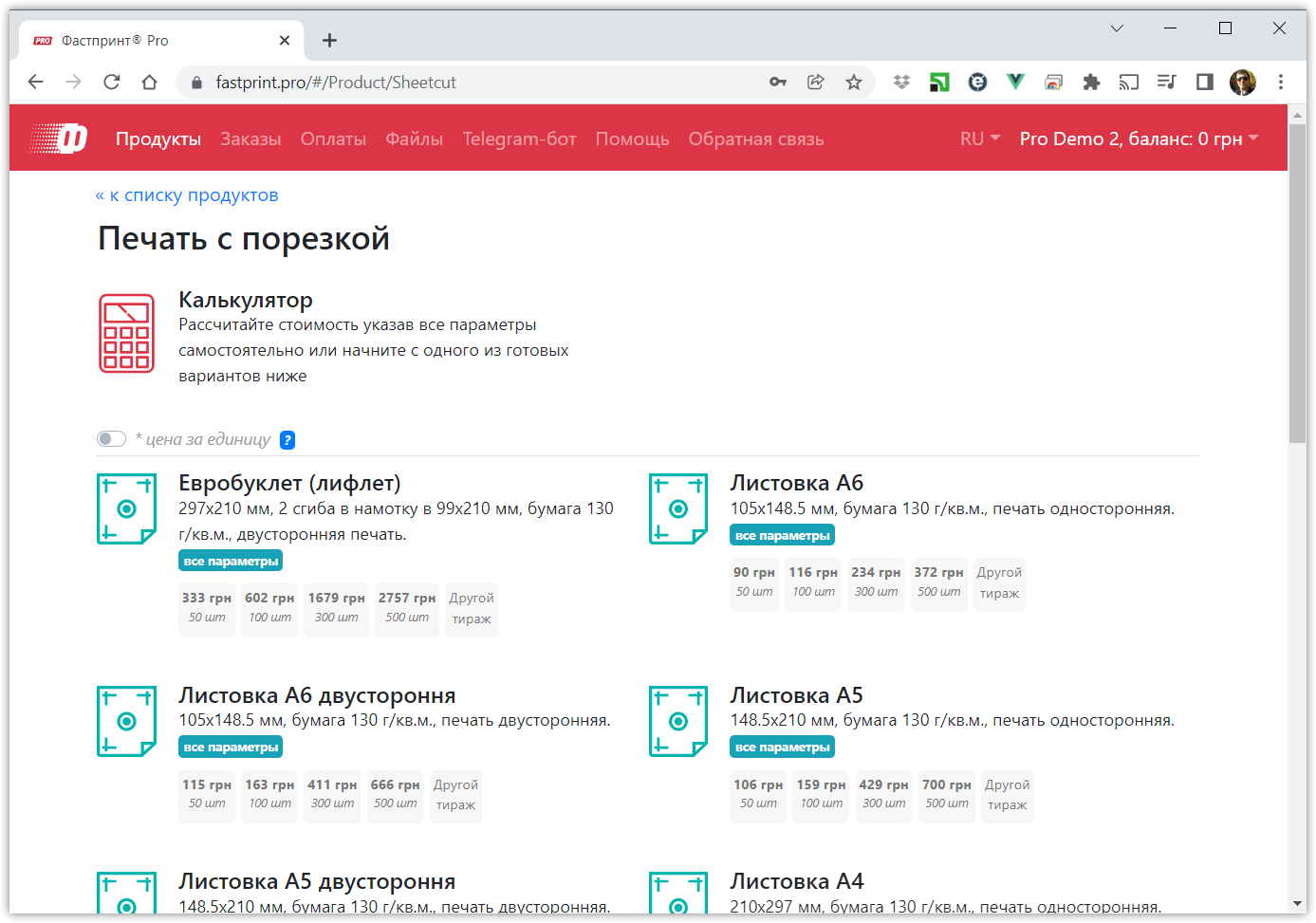Viewport: 1316px width, 923px height.
Task: Open the Chrome three-dot menu
Action: pos(1280,83)
